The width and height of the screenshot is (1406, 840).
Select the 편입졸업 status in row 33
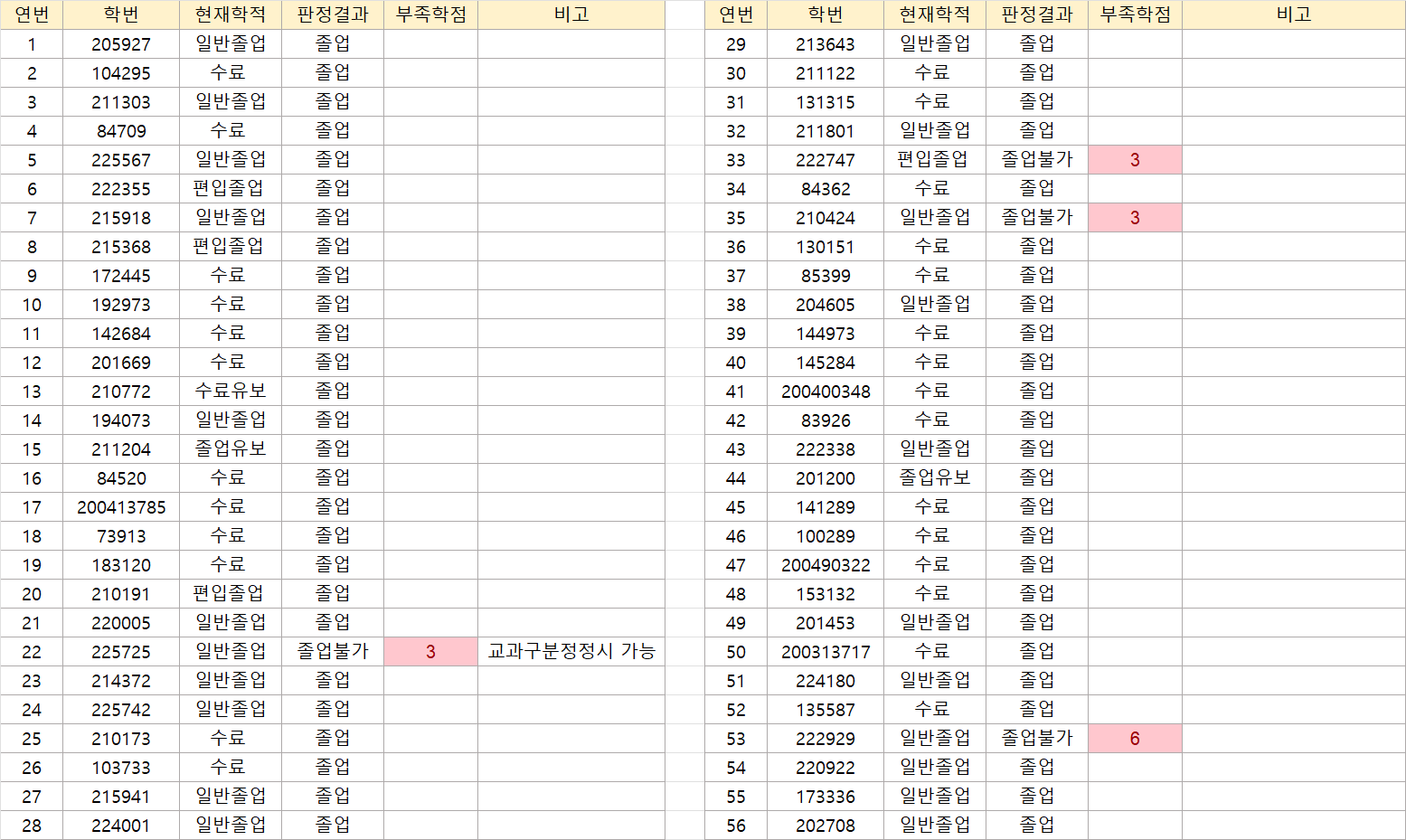(933, 160)
